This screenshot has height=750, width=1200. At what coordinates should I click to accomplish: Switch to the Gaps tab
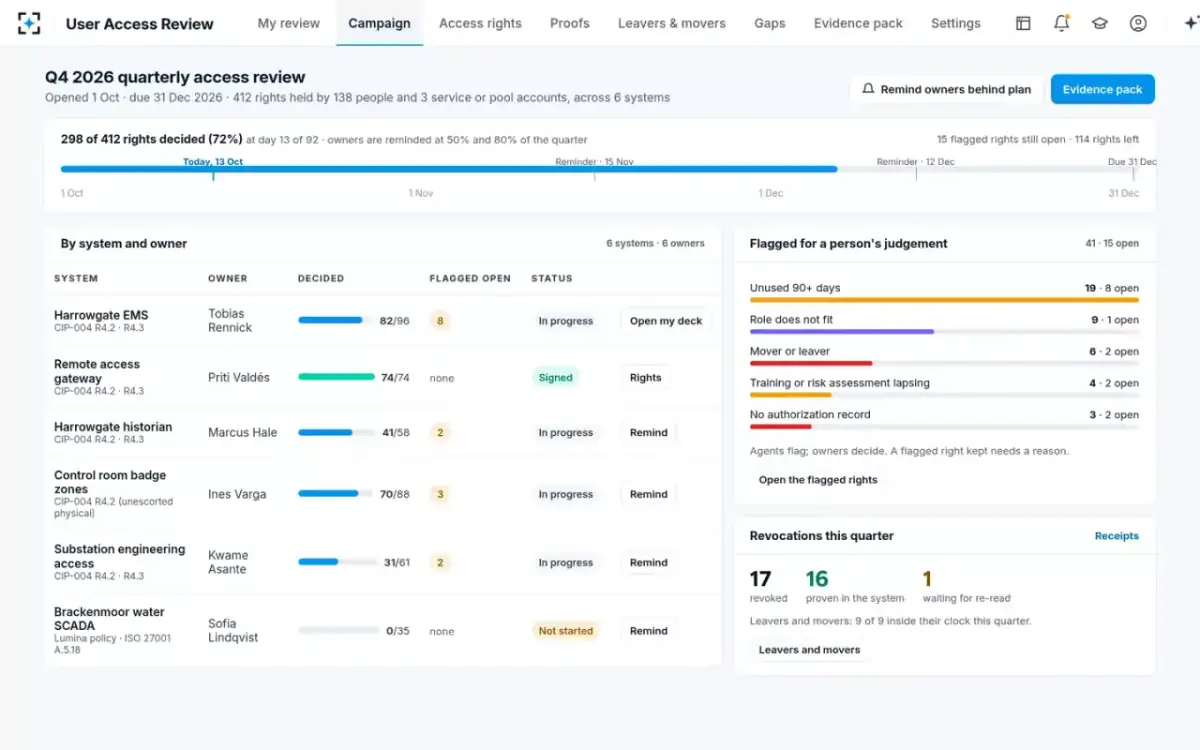(770, 23)
